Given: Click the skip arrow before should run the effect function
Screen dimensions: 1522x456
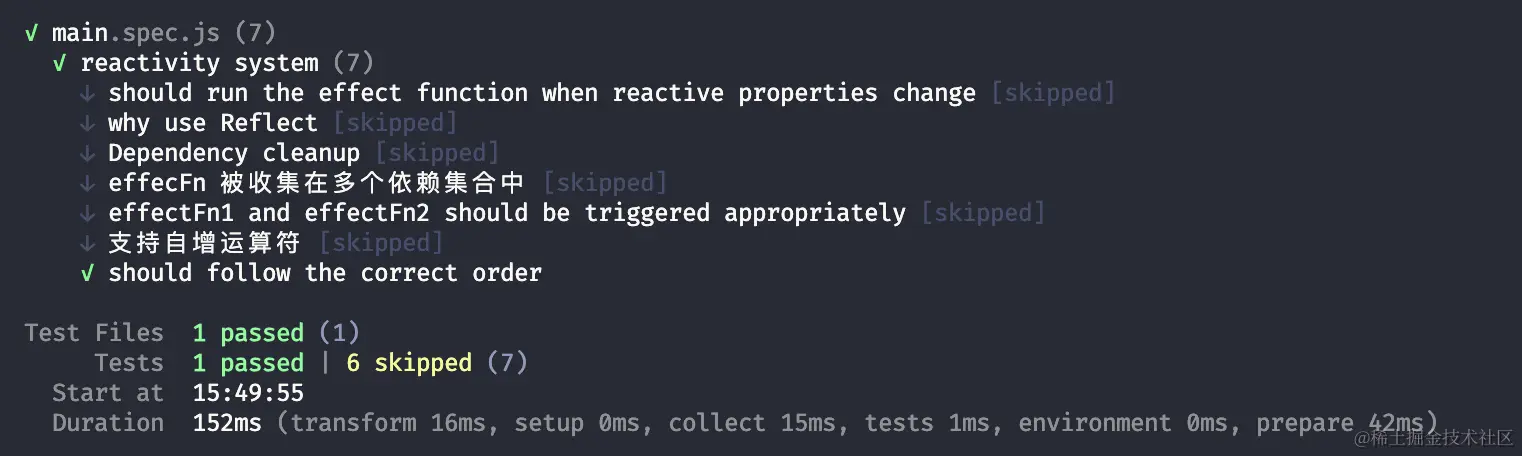Looking at the screenshot, I should point(87,94).
